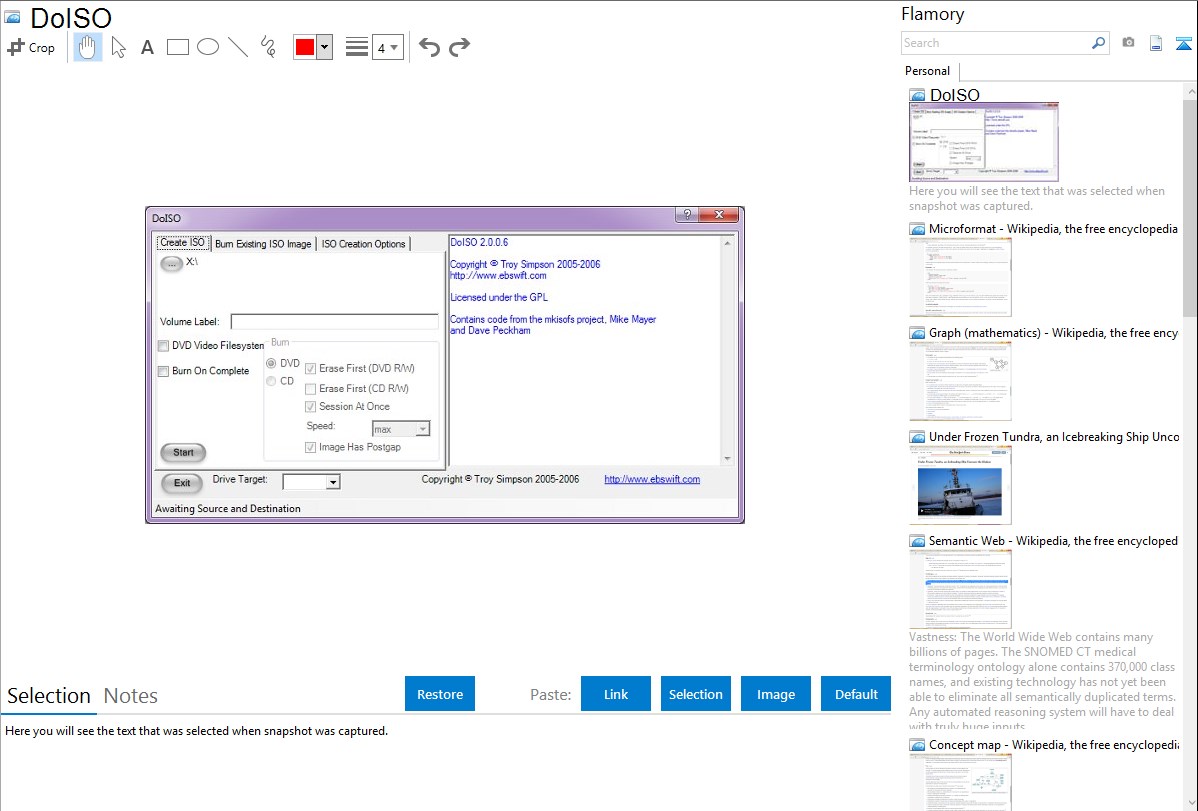Select the CD radio button
Screen dimensions: 1198x811
coord(271,381)
